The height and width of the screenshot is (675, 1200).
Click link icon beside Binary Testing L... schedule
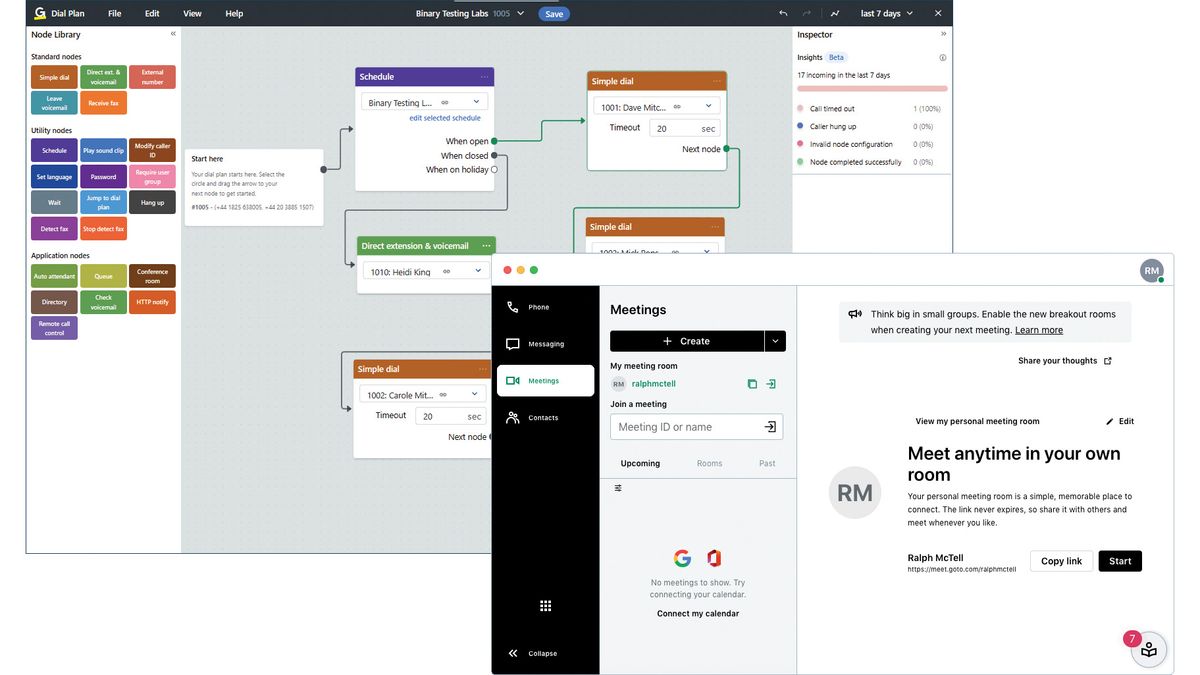tap(445, 102)
